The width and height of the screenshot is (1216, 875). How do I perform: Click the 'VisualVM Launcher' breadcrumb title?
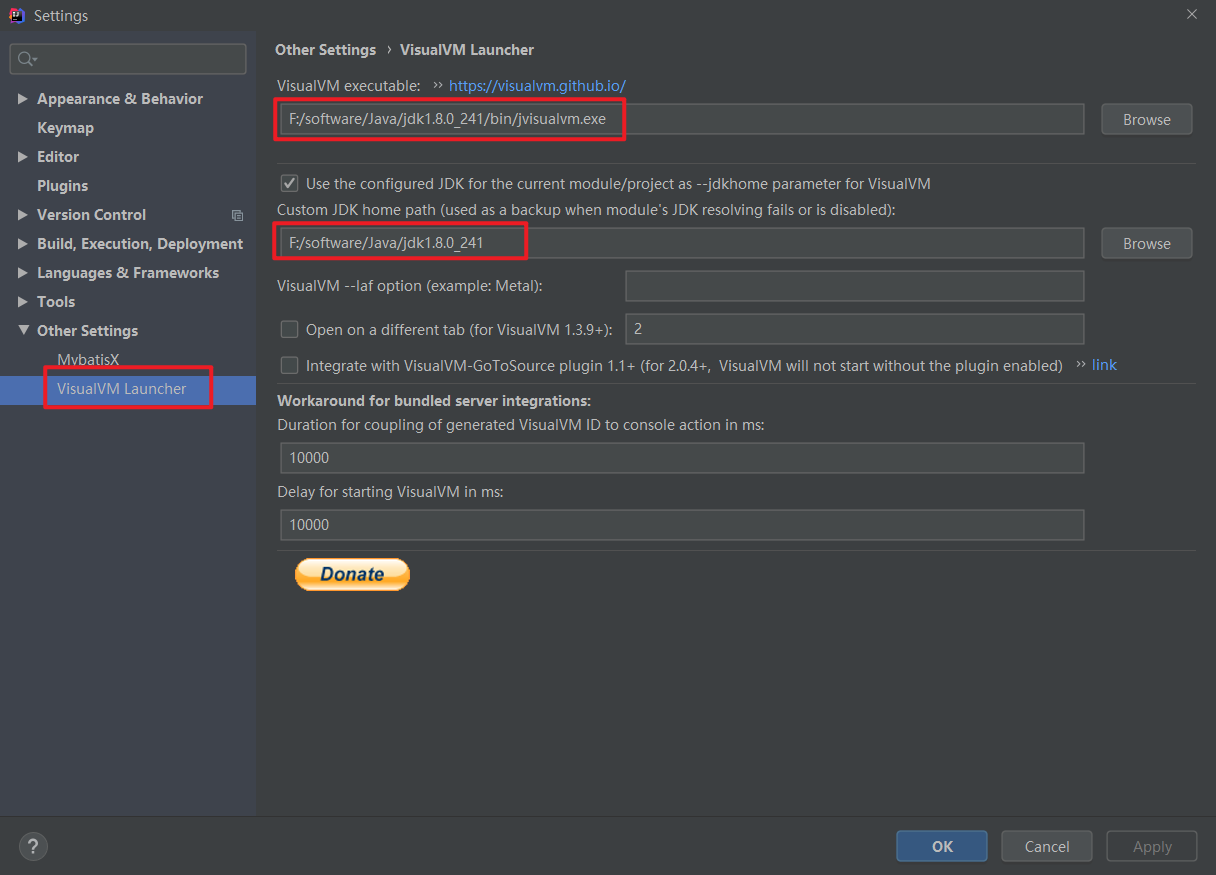pyautogui.click(x=467, y=50)
